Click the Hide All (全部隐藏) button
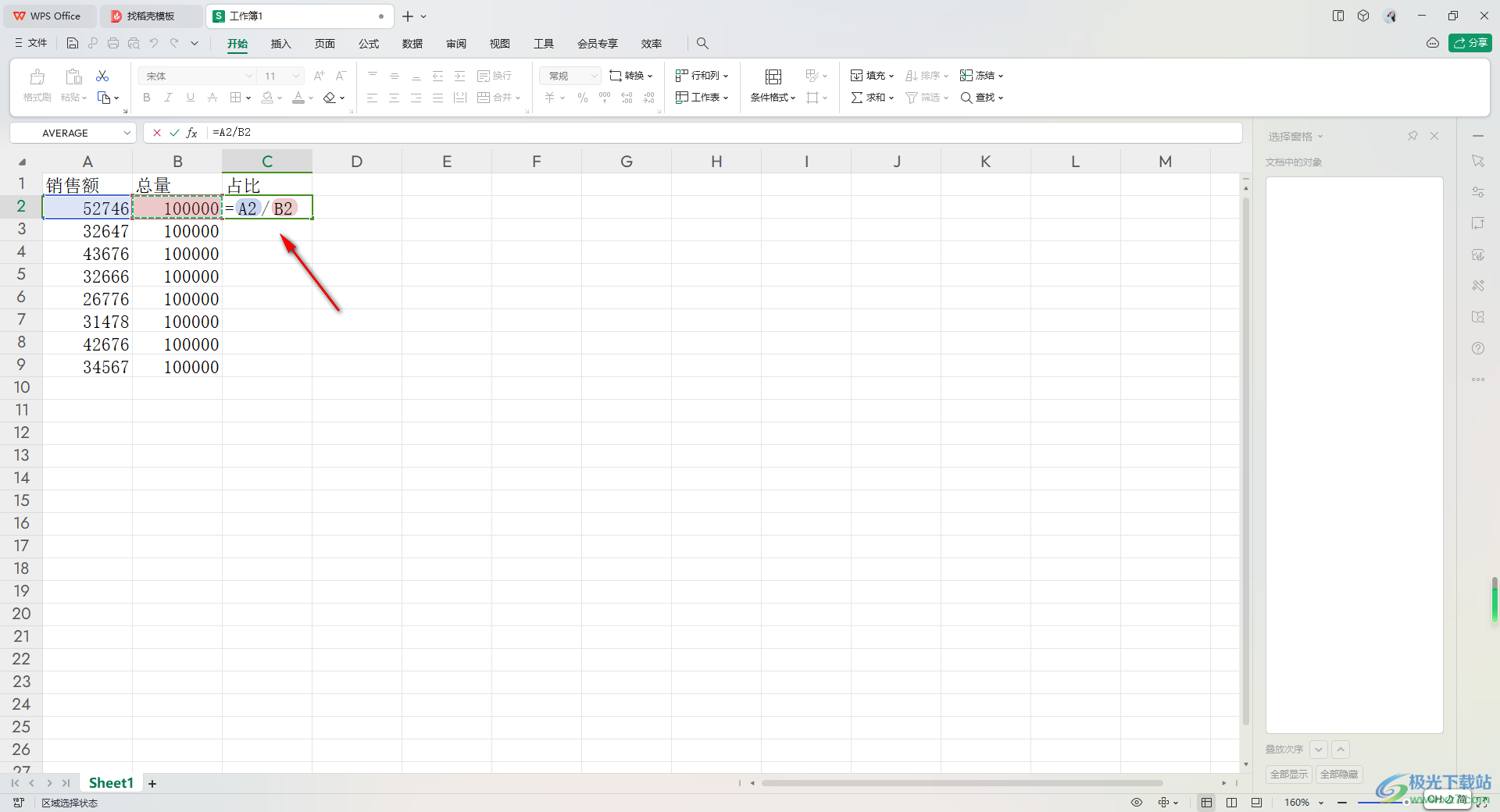1500x812 pixels. (x=1339, y=774)
